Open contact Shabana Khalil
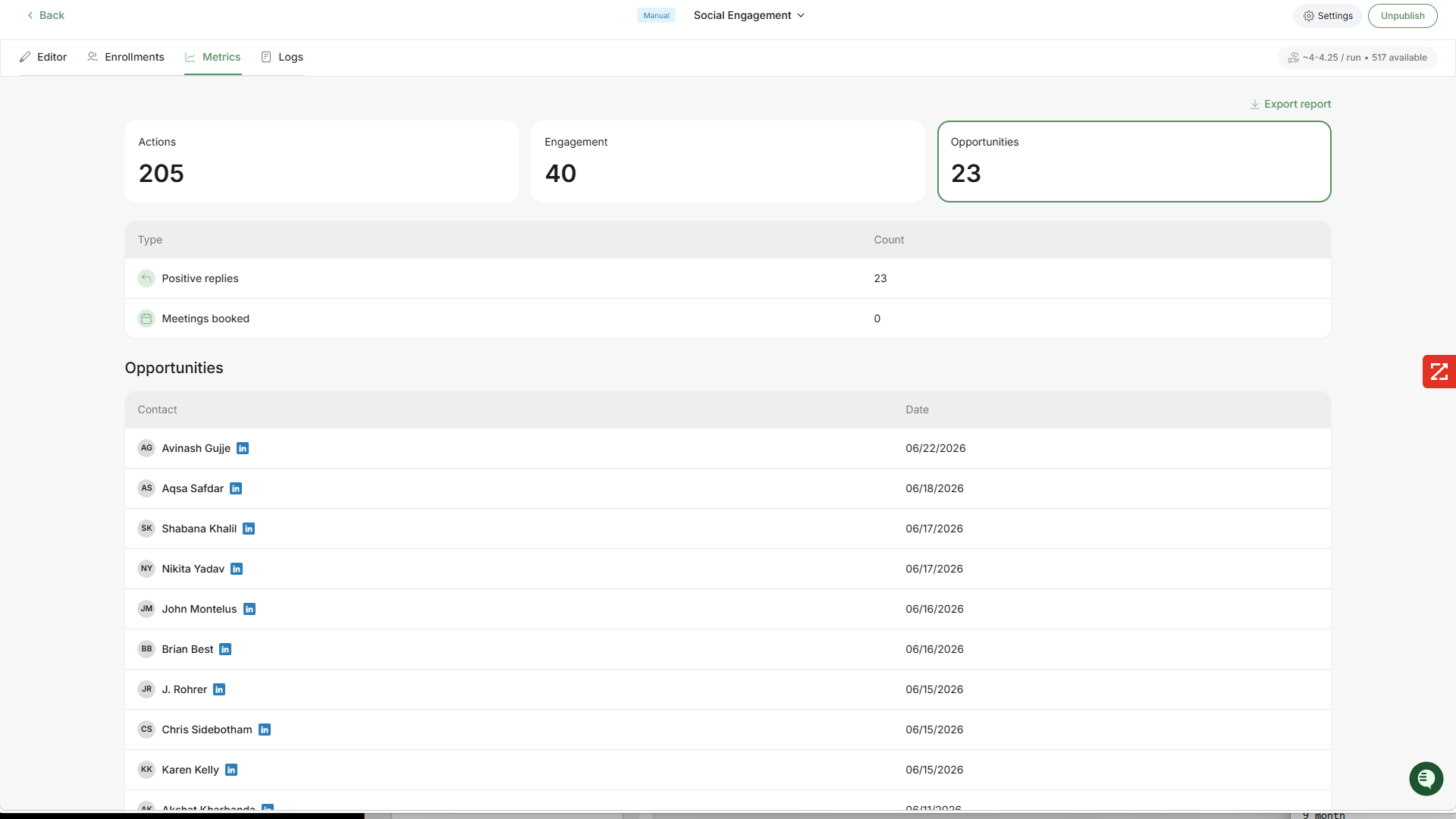The image size is (1456, 819). 199,529
